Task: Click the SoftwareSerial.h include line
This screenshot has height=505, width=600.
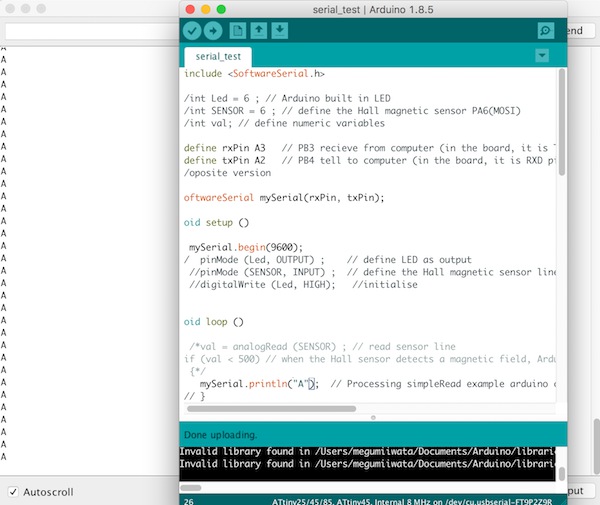Action: pos(254,73)
